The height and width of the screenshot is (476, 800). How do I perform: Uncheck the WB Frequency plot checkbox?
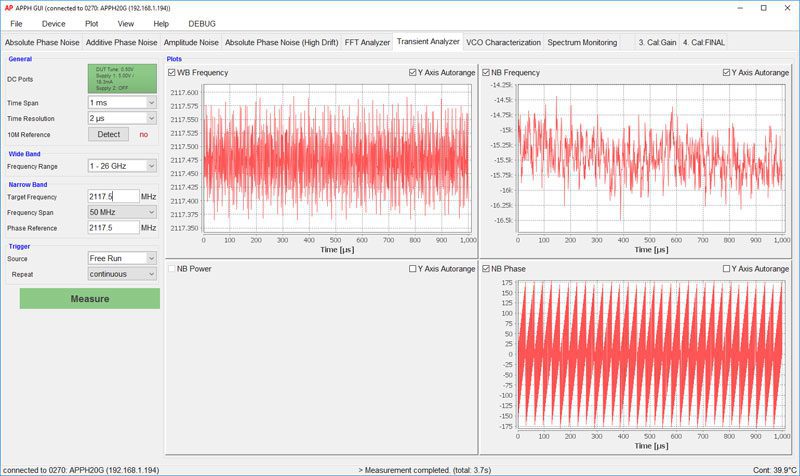pos(172,73)
